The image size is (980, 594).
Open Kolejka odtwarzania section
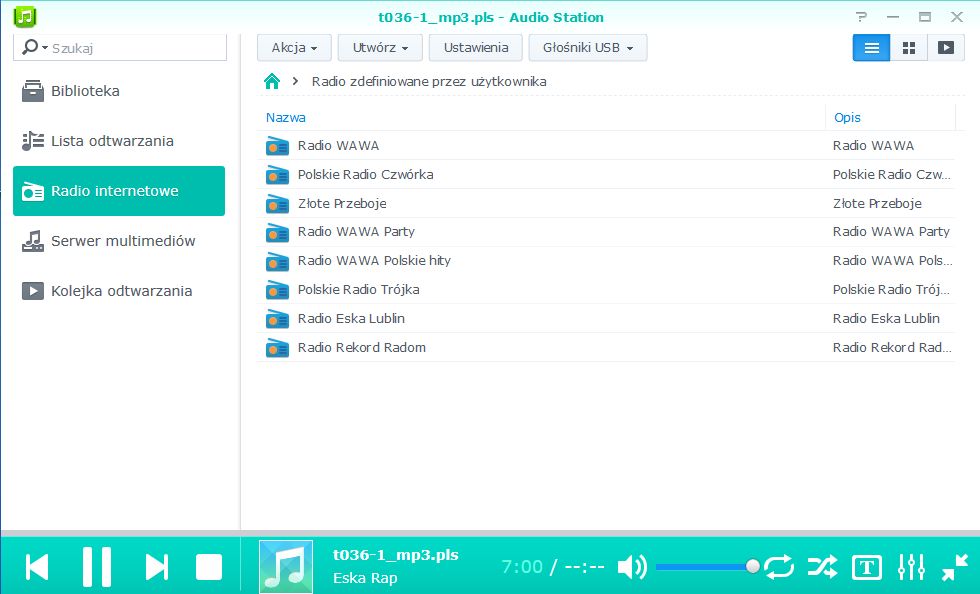pos(119,291)
